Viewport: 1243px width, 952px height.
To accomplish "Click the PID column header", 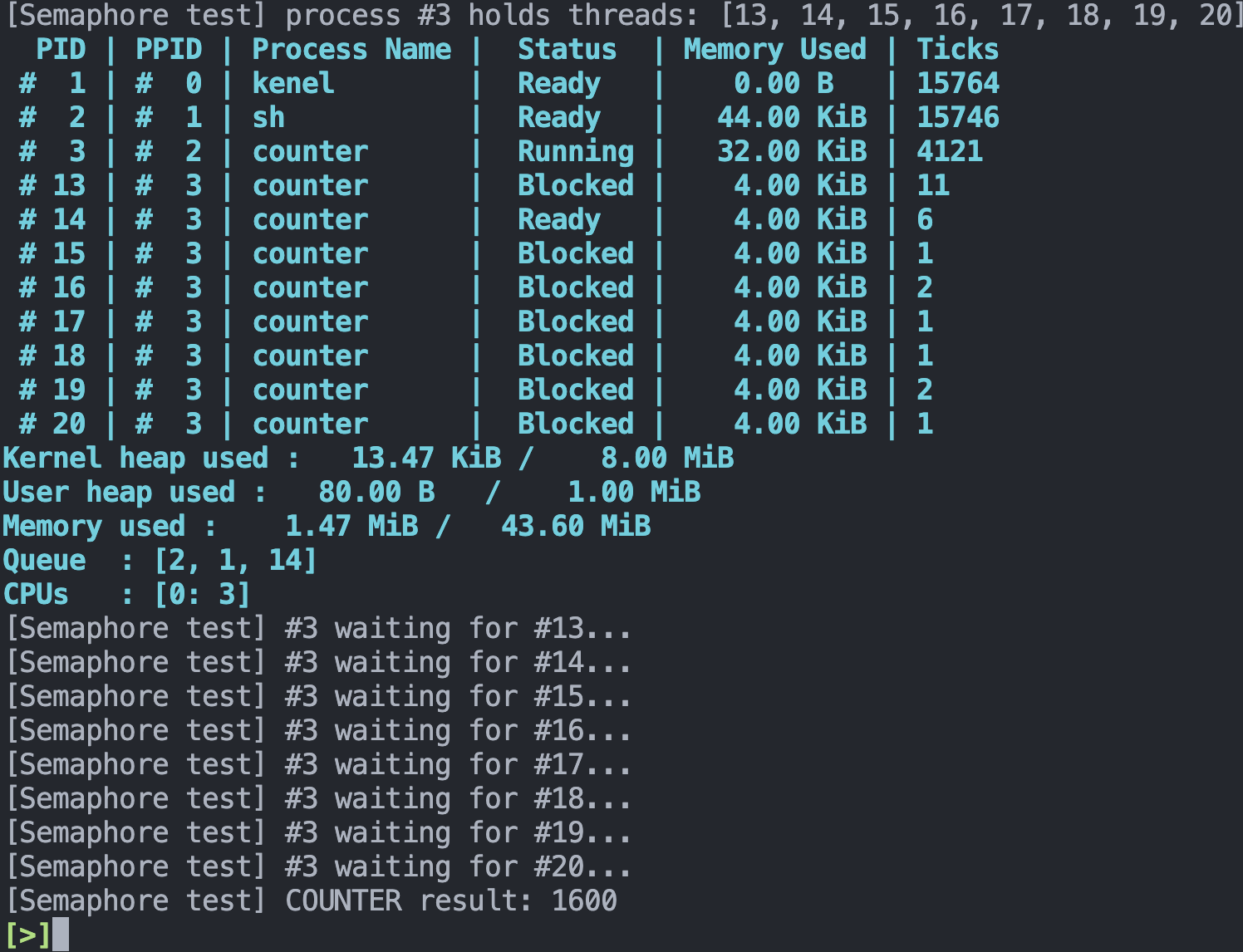I will 61,49.
